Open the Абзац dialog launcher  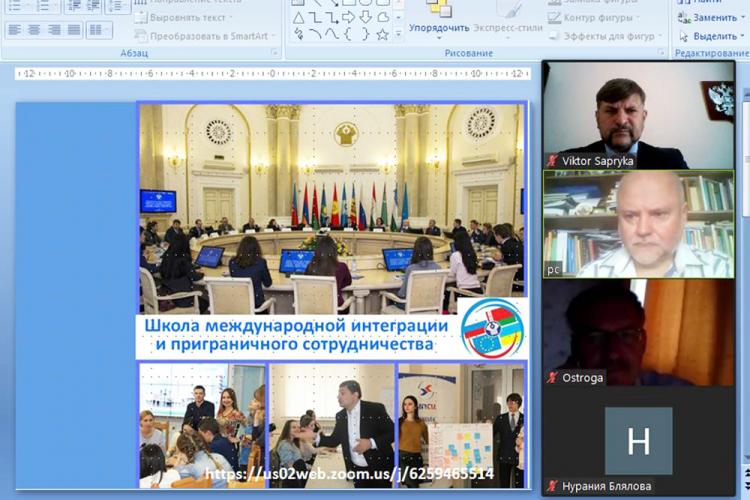click(x=275, y=52)
